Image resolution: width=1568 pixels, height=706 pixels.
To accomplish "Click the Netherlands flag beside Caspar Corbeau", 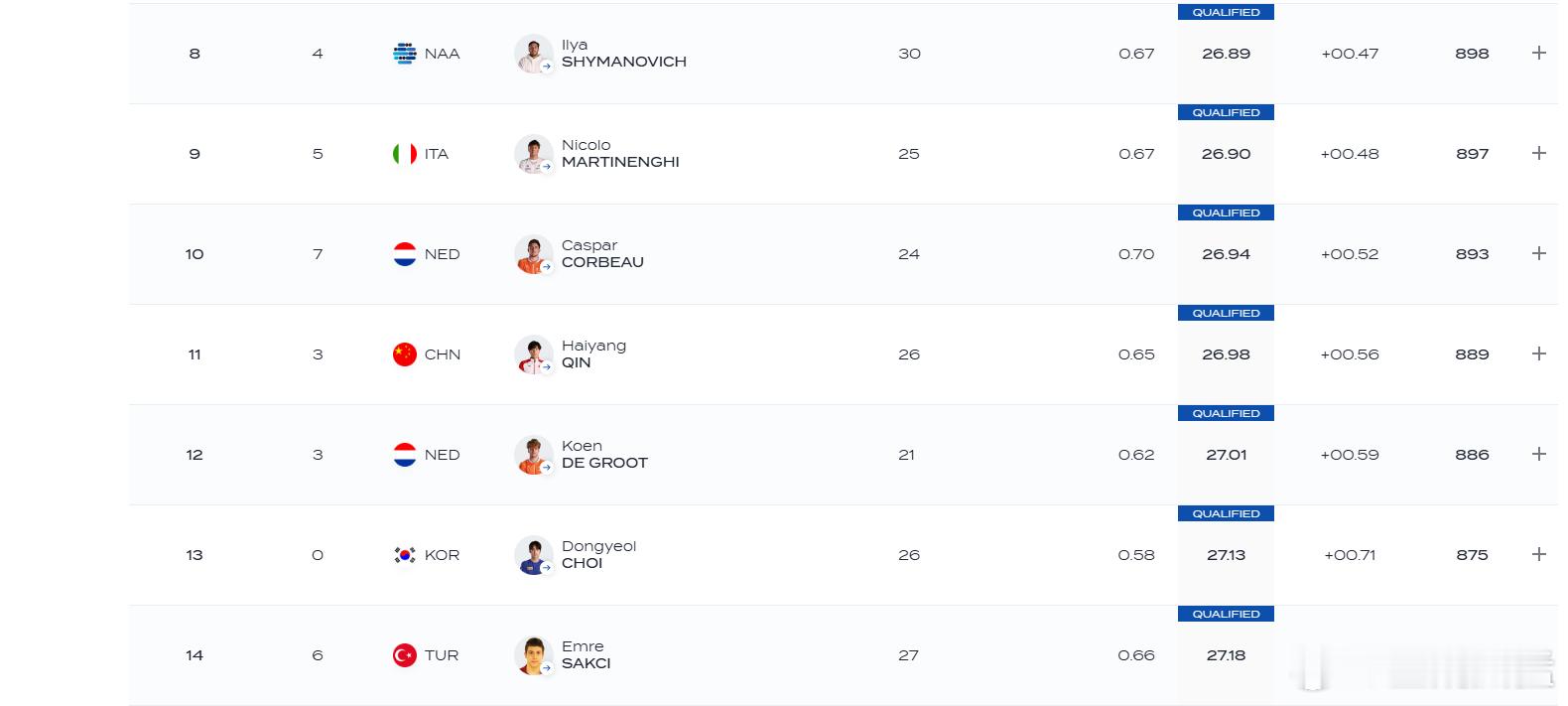I will [405, 254].
